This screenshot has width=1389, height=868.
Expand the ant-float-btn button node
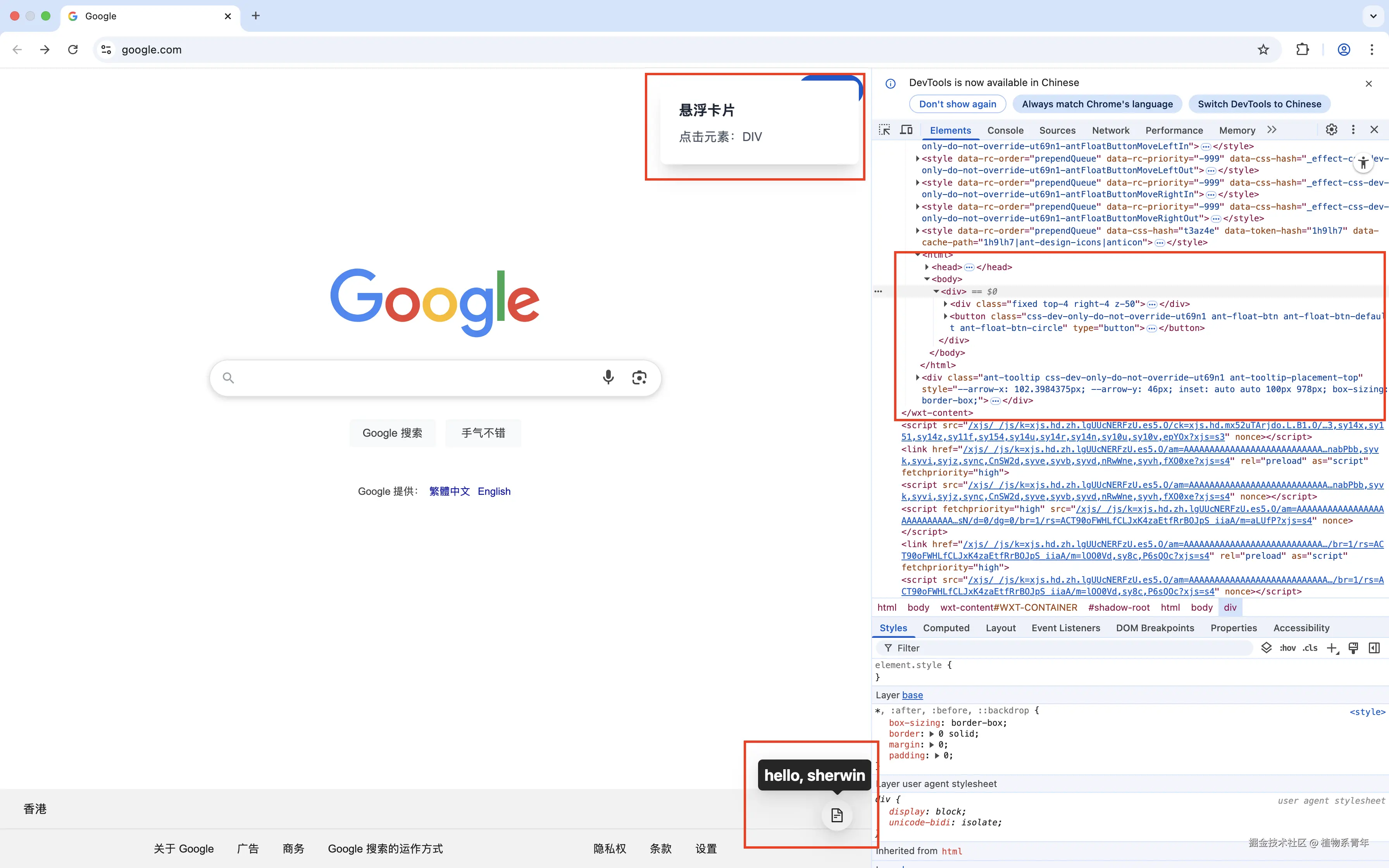945,316
